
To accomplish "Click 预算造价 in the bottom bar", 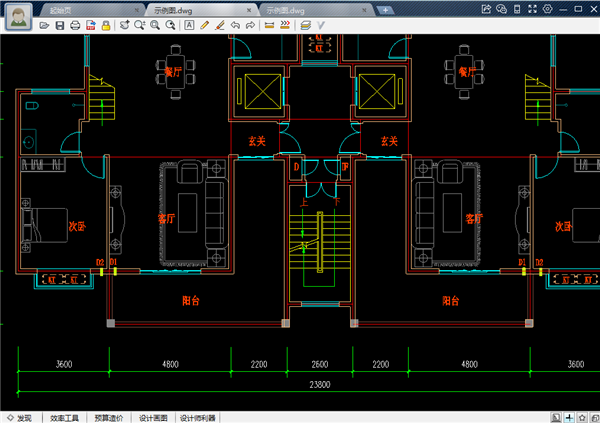I will point(109,417).
